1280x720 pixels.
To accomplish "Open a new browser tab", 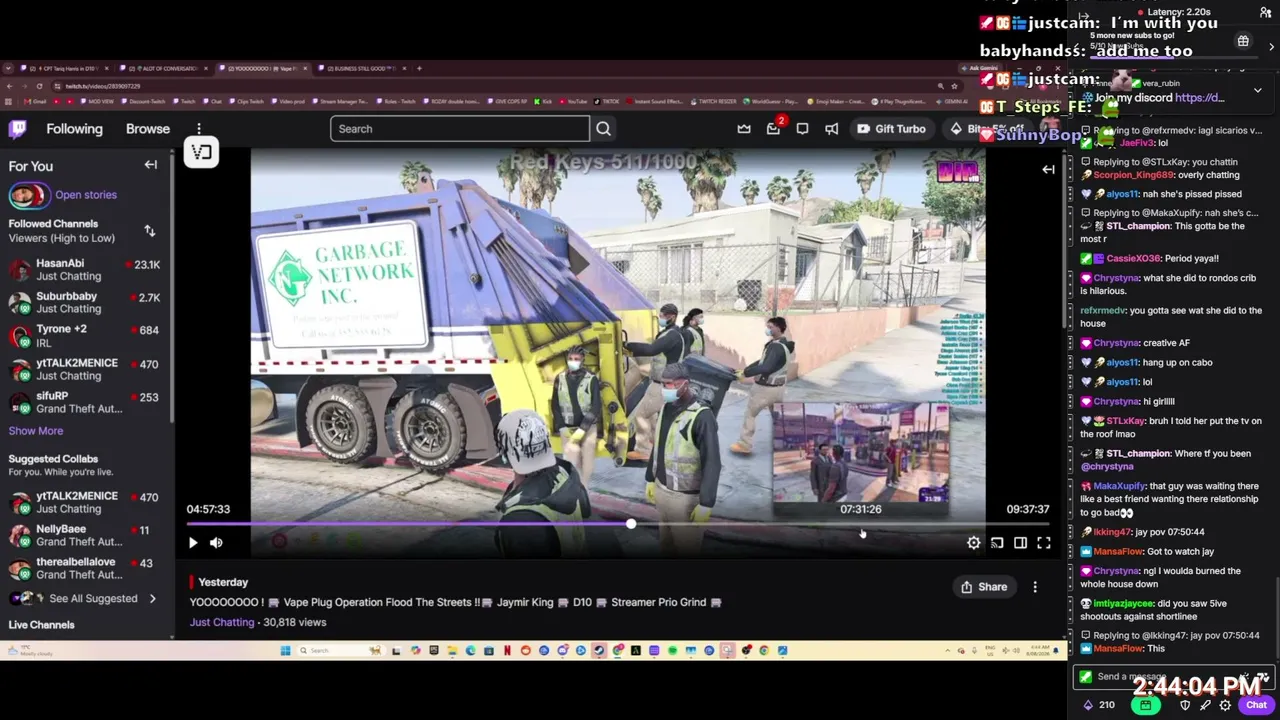I will (x=419, y=69).
